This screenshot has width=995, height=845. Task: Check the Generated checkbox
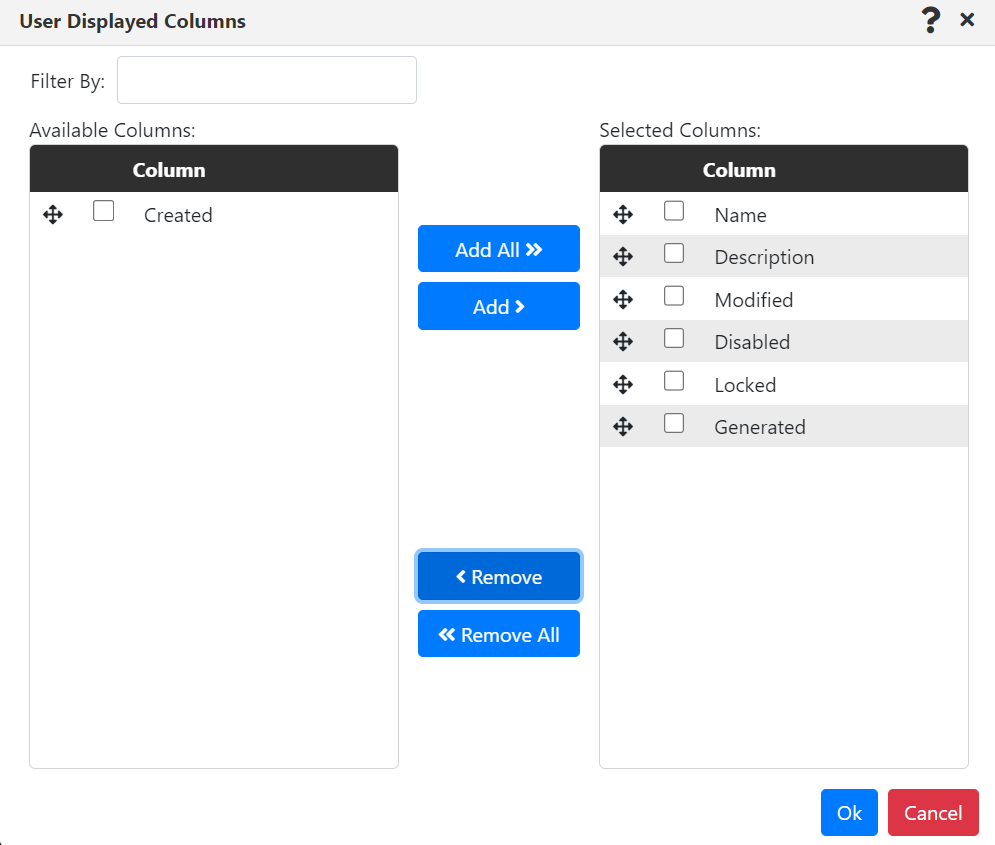(674, 422)
